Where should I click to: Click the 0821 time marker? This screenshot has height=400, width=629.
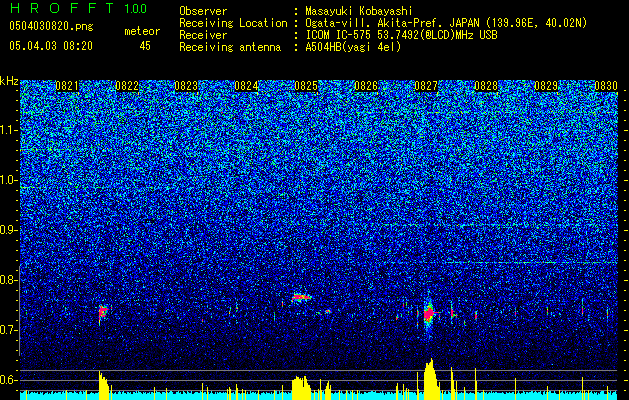pos(67,86)
